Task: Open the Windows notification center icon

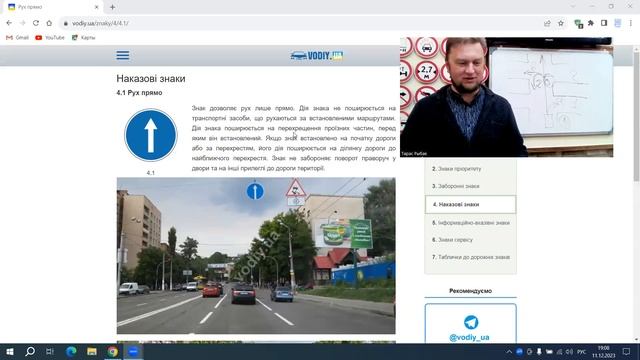Action: coord(627,351)
